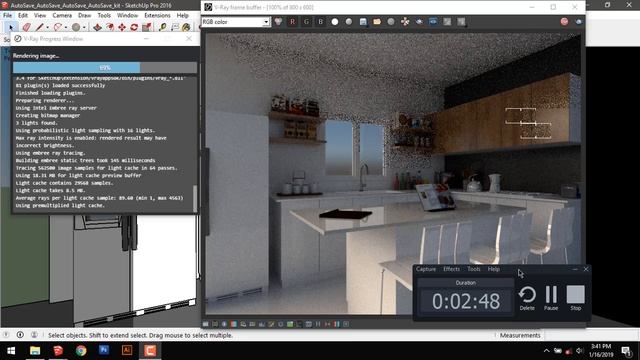Image resolution: width=640 pixels, height=360 pixels.
Task: Select the SketchUp Select arrow tool
Action: click(x=11, y=27)
